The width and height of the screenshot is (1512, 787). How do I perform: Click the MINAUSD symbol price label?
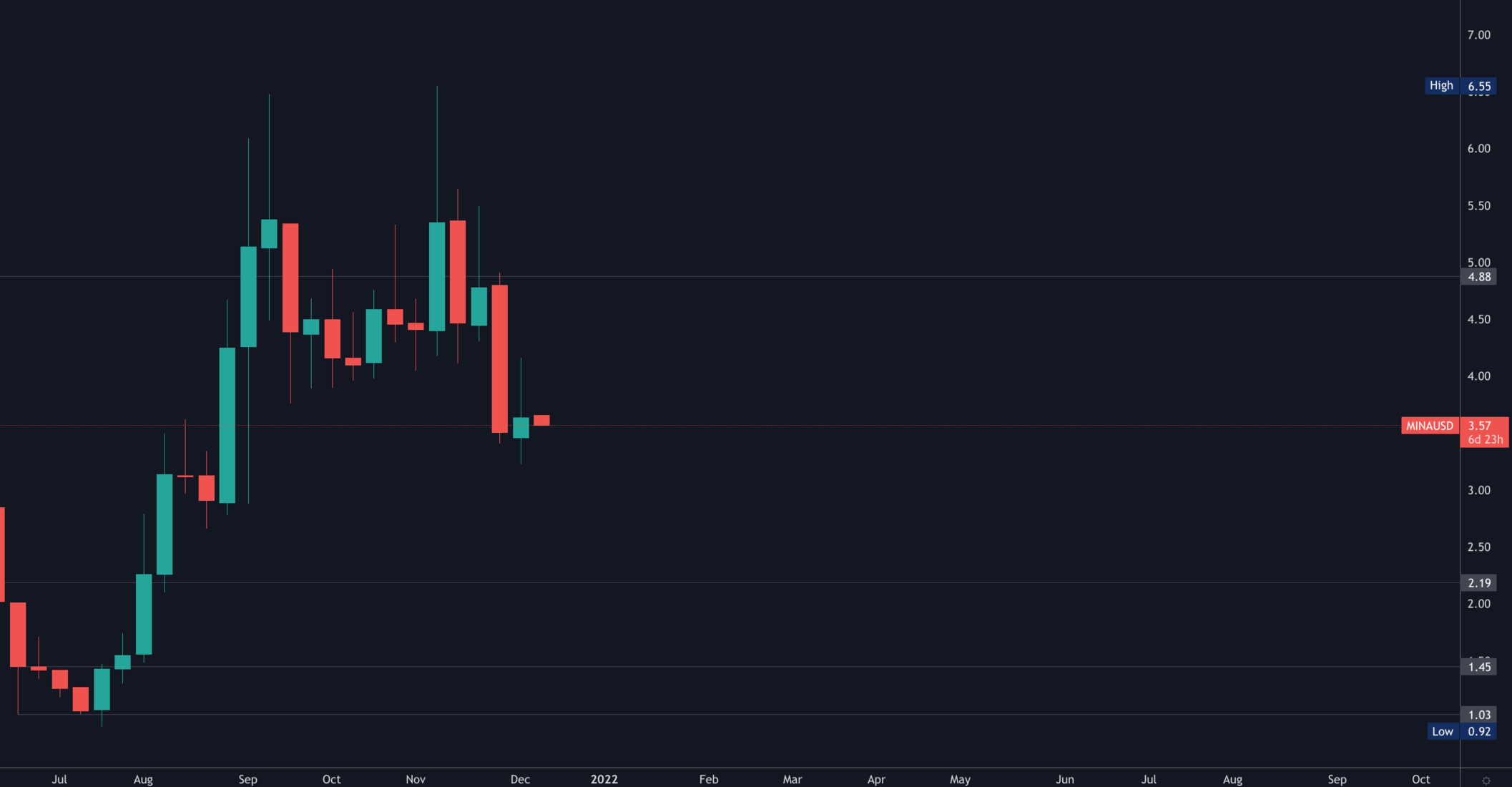point(1429,426)
